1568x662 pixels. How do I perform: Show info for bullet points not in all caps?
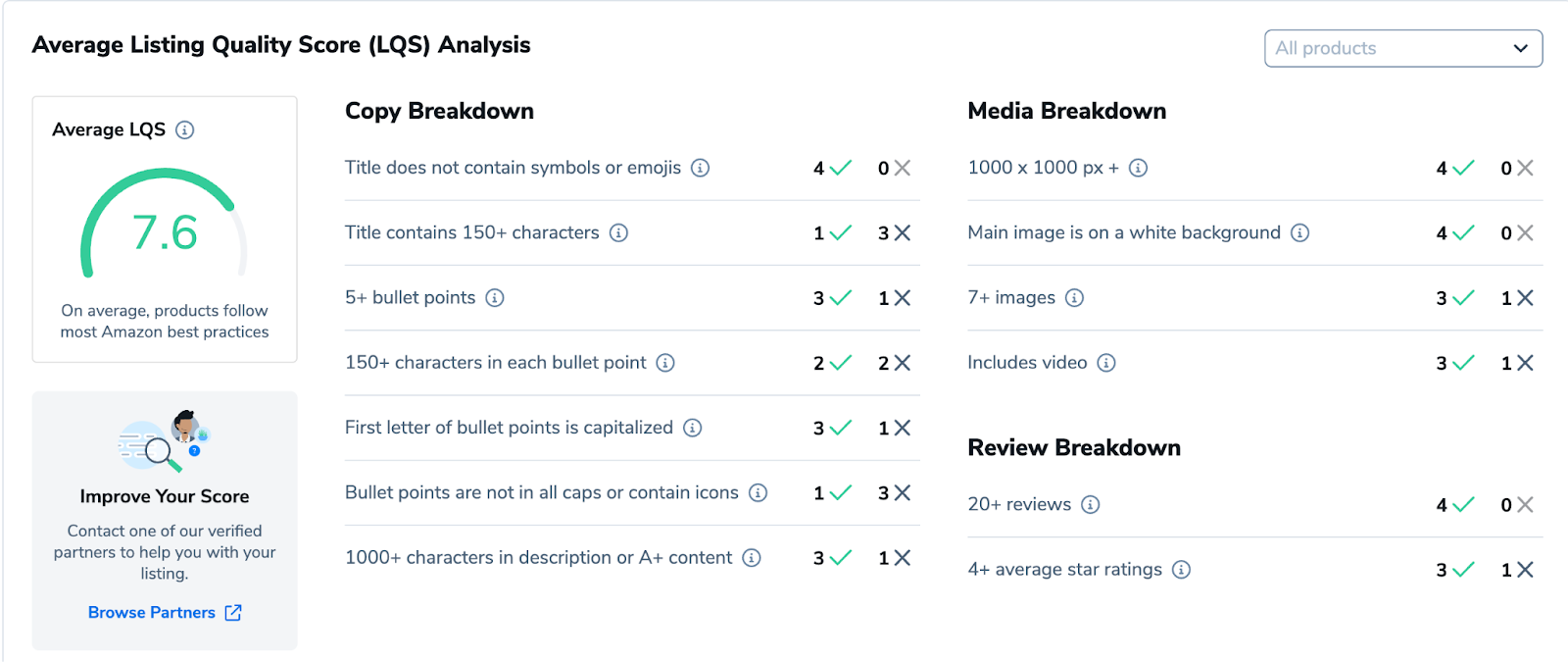pos(758,492)
